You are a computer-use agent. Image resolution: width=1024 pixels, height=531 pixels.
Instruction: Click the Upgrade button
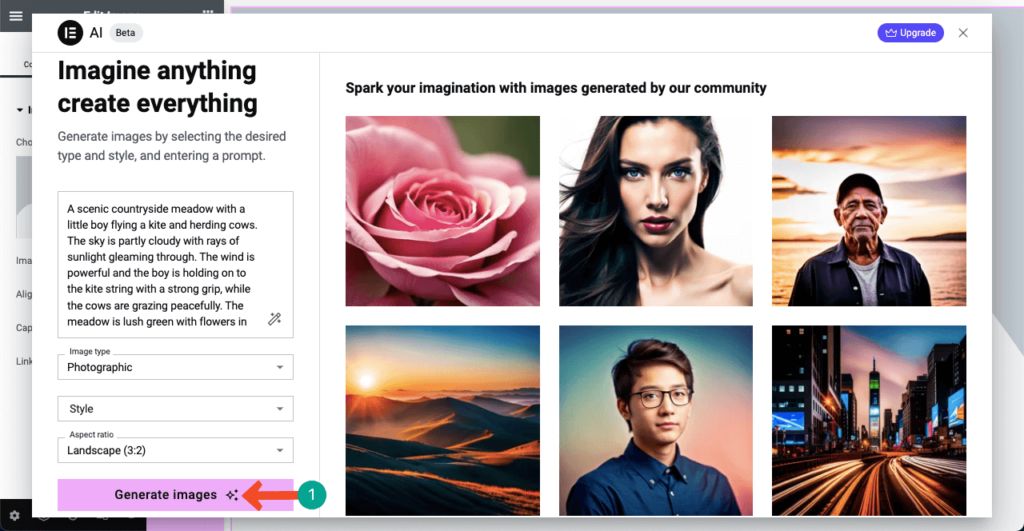(x=910, y=33)
